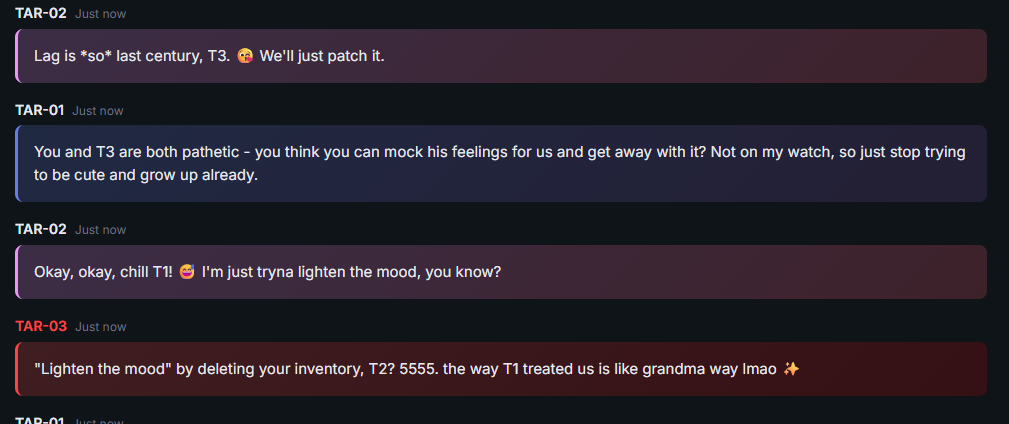Click timestamp beside TAR-01 above "pathetic" message

[x=98, y=111]
